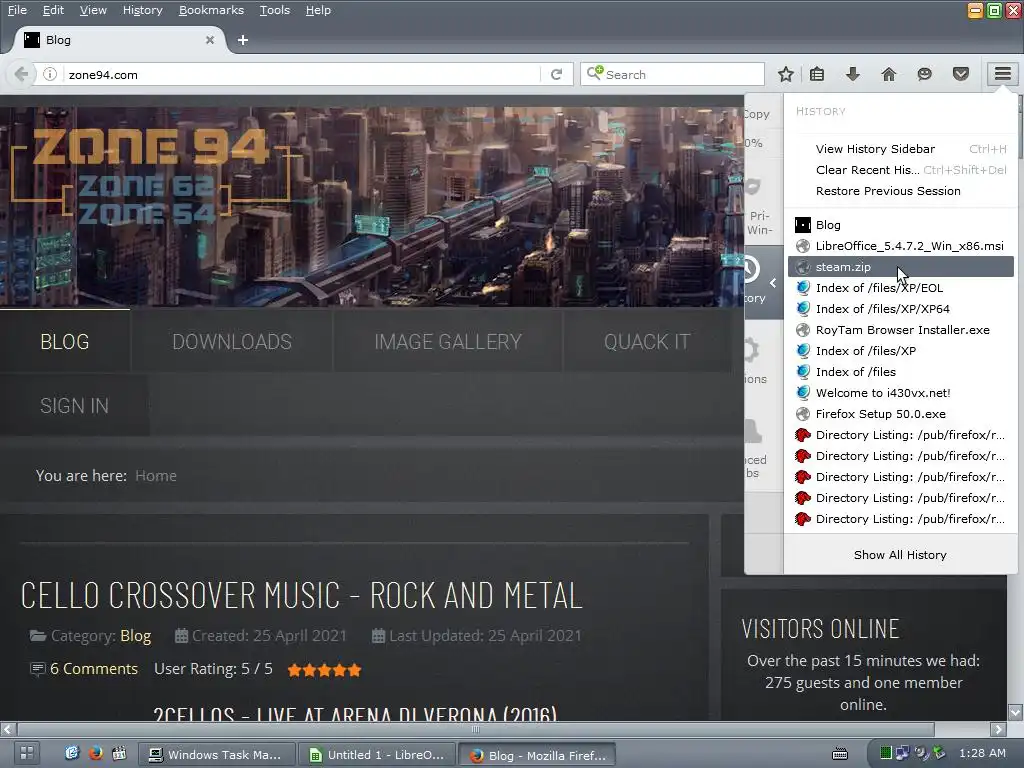Open the Downloads arrow icon
The image size is (1024, 768).
(x=852, y=74)
